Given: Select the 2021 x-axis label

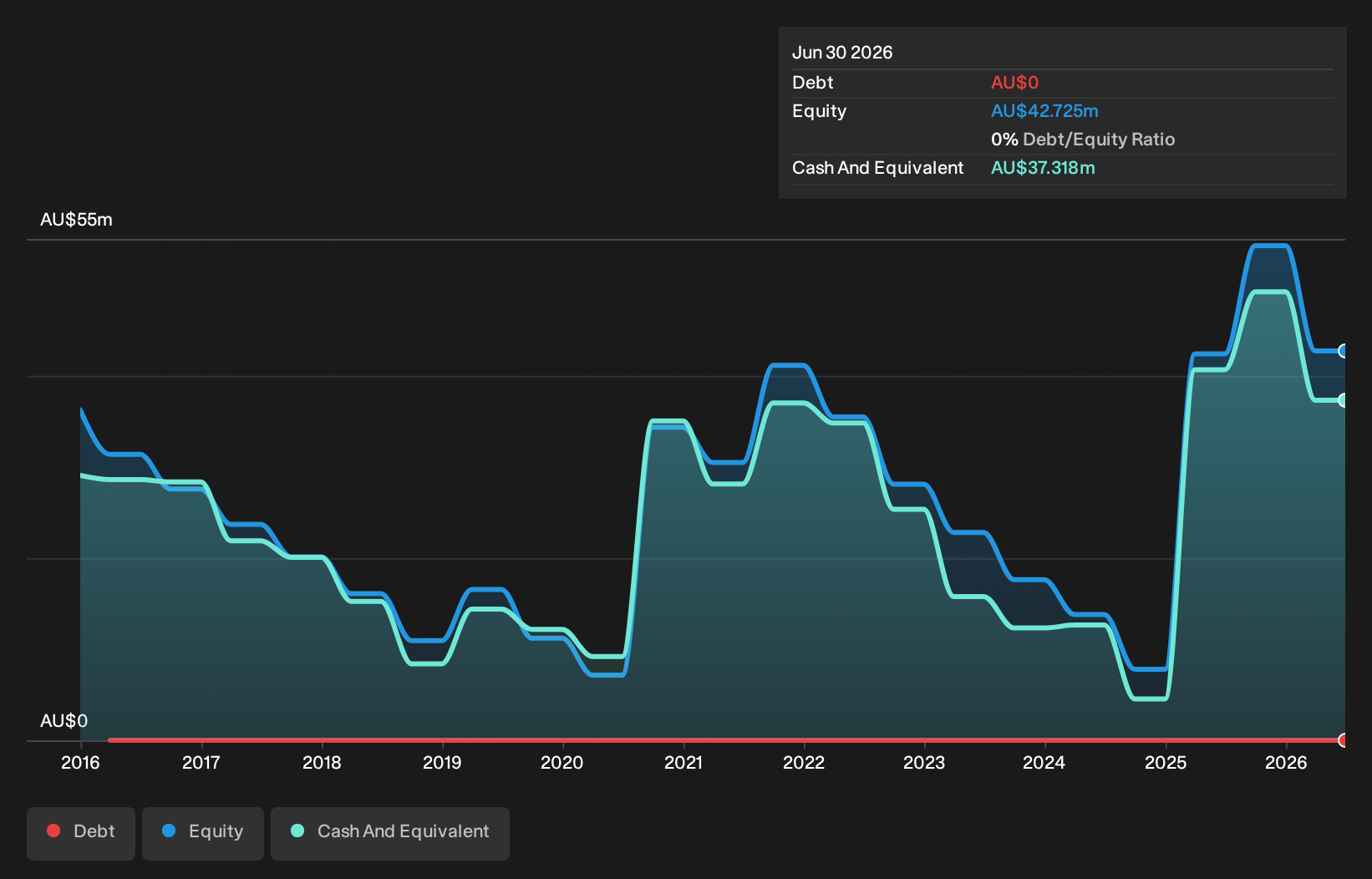Looking at the screenshot, I should click(x=683, y=762).
